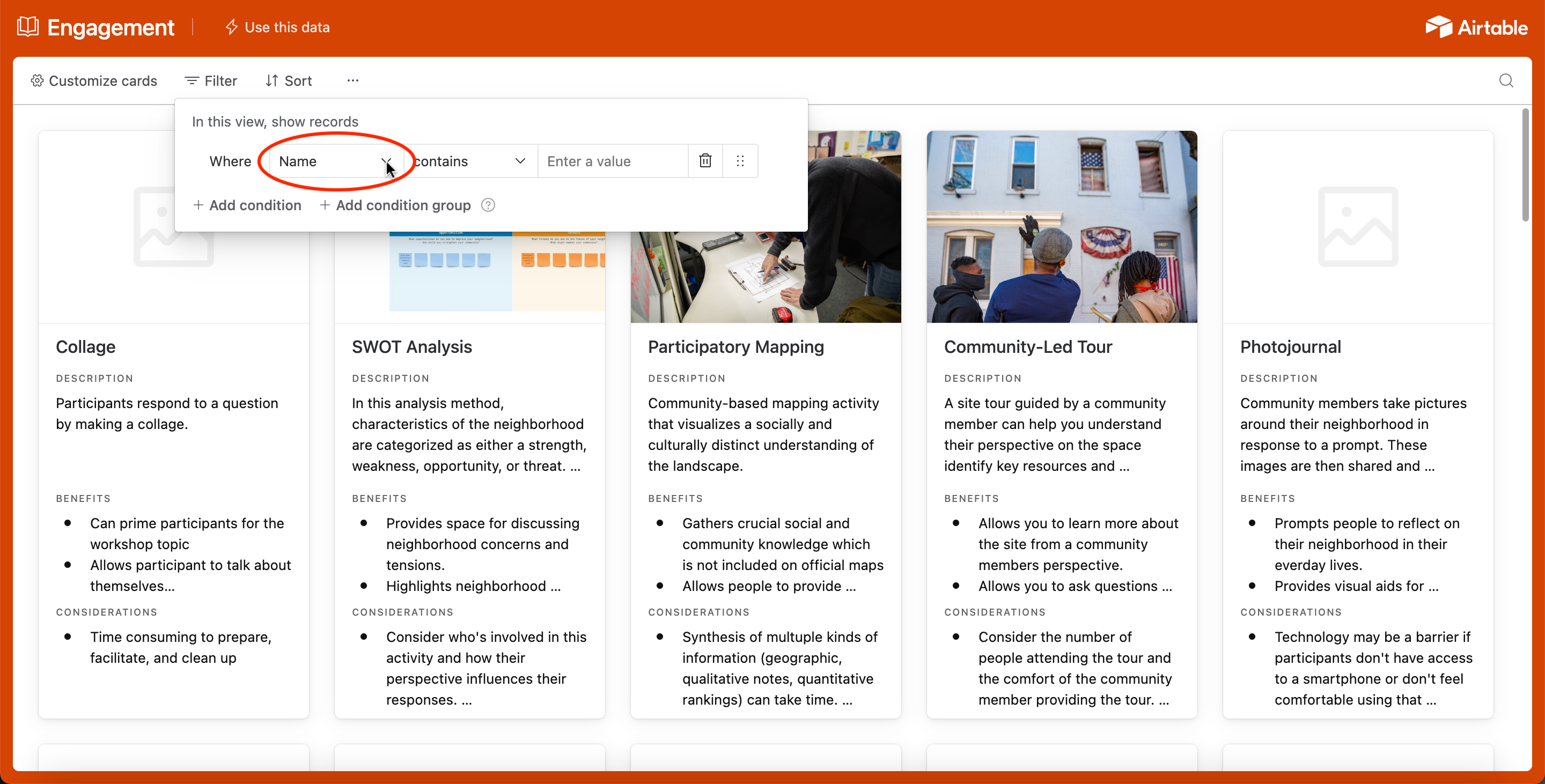Click Add condition group
1545x784 pixels.
[x=395, y=205]
